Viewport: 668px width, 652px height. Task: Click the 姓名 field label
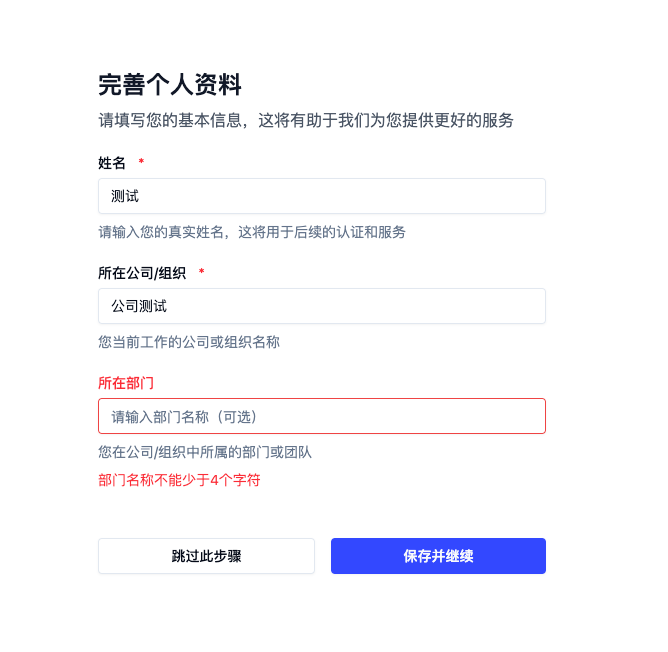[112, 163]
